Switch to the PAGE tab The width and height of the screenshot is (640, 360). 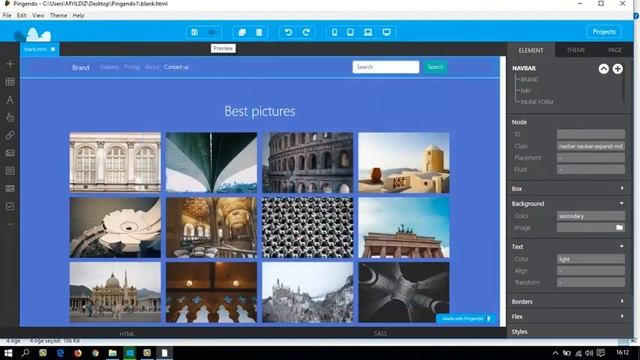[x=615, y=50]
